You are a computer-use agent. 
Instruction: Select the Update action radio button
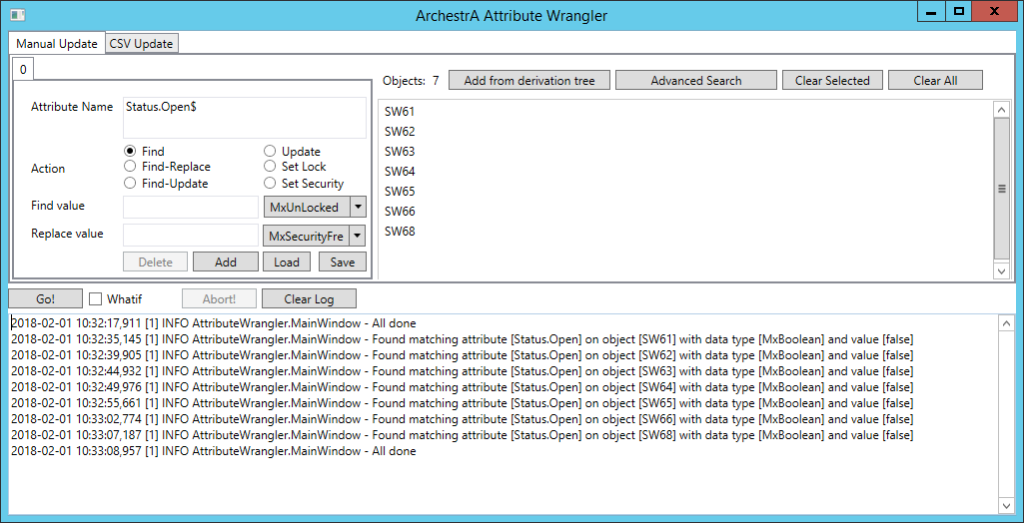[x=269, y=151]
